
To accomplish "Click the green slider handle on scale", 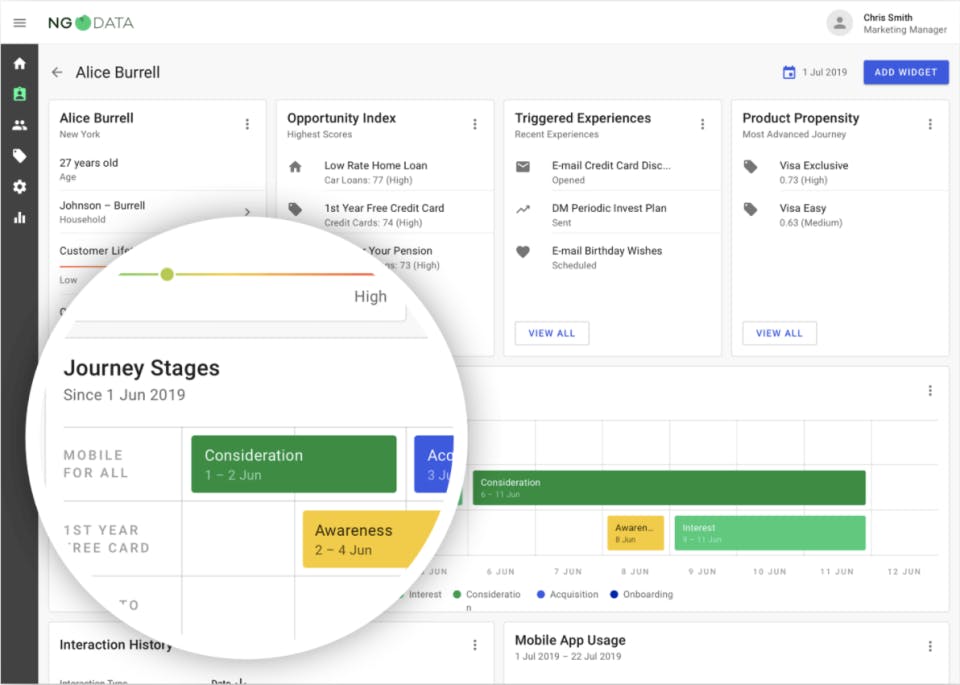I will [167, 274].
